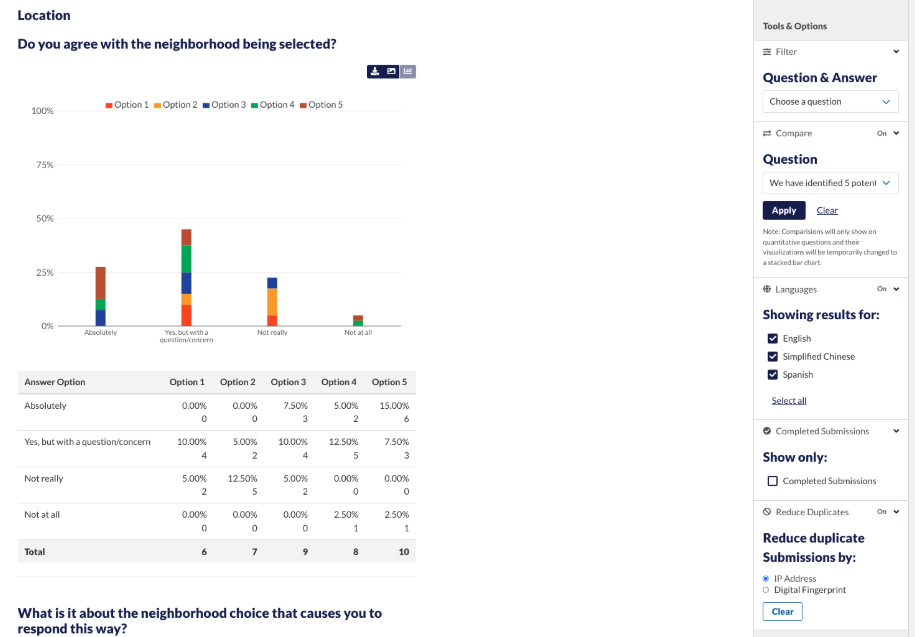The image size is (915, 637).
Task: Click the Completed Submissions checkmark icon
Action: [767, 431]
